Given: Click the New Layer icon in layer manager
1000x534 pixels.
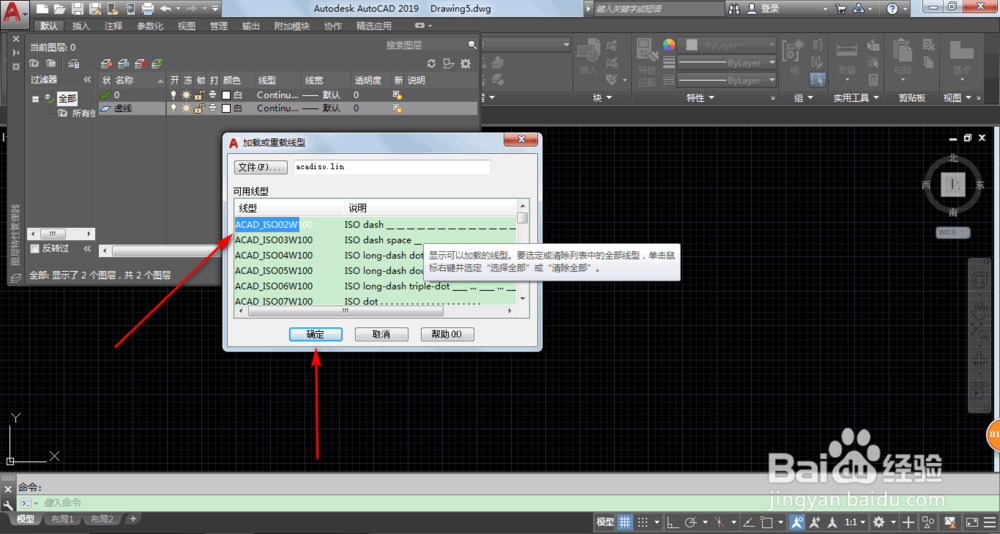Looking at the screenshot, I should (107, 64).
